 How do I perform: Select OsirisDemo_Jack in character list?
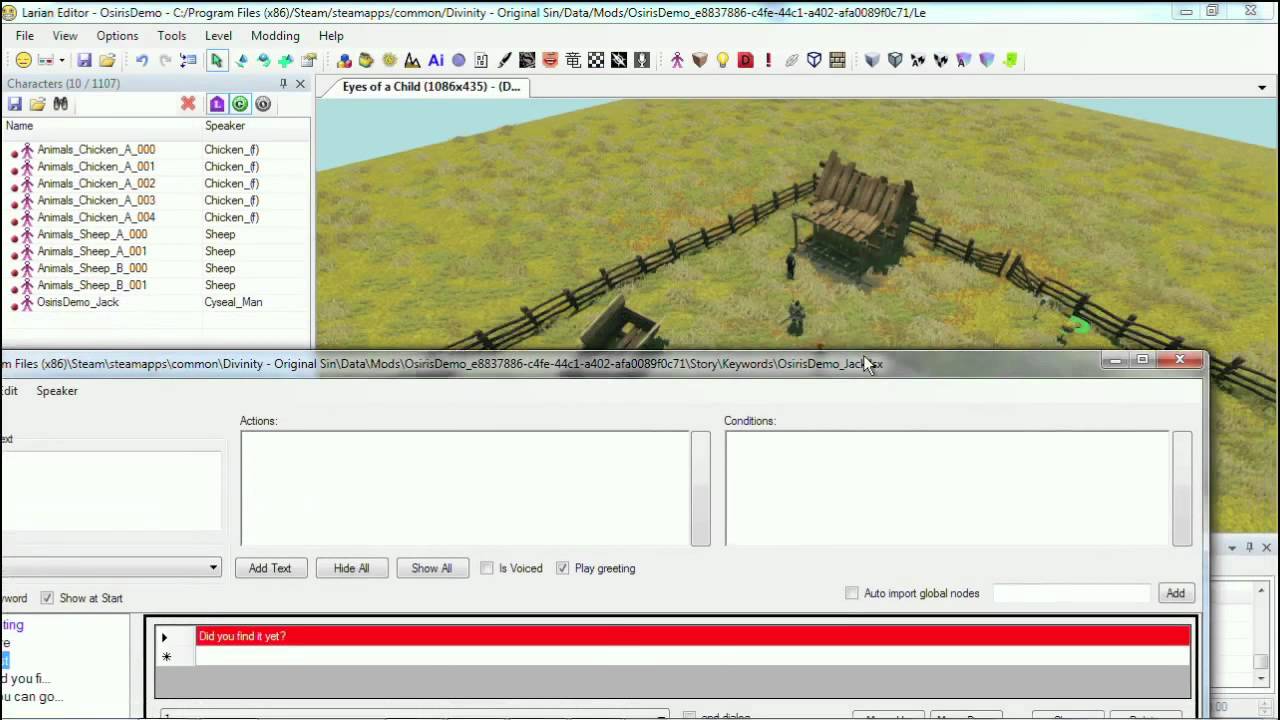coord(78,303)
